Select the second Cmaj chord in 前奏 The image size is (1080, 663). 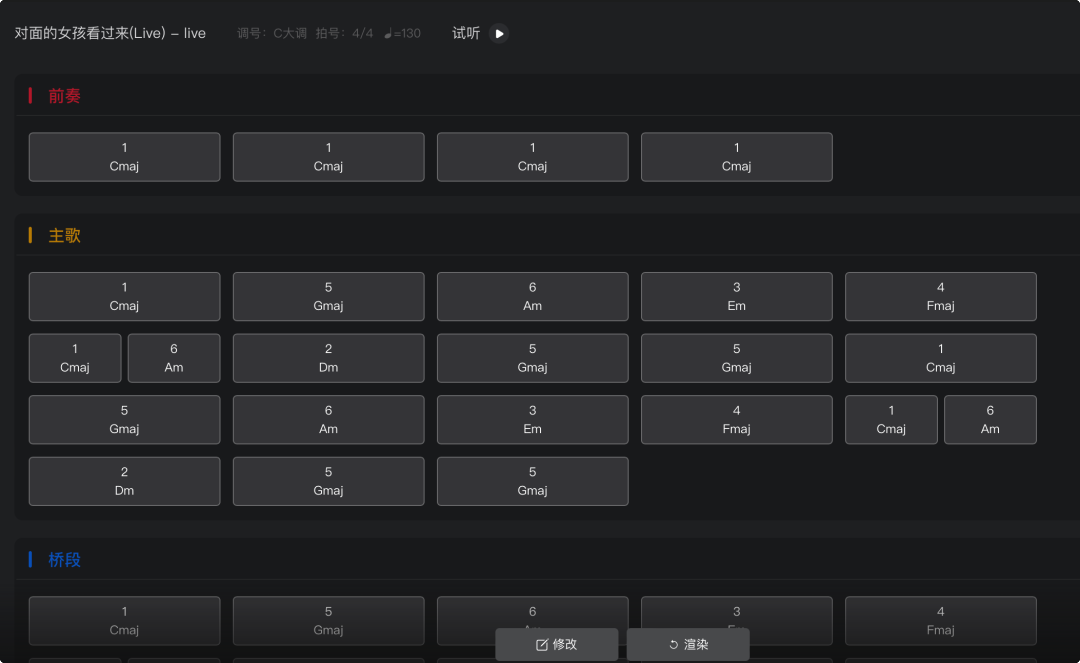coord(329,157)
